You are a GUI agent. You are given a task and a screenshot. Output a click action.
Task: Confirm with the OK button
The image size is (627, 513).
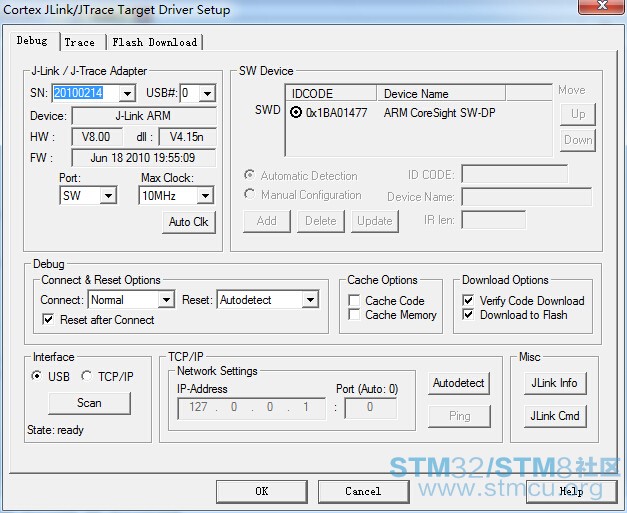(262, 491)
